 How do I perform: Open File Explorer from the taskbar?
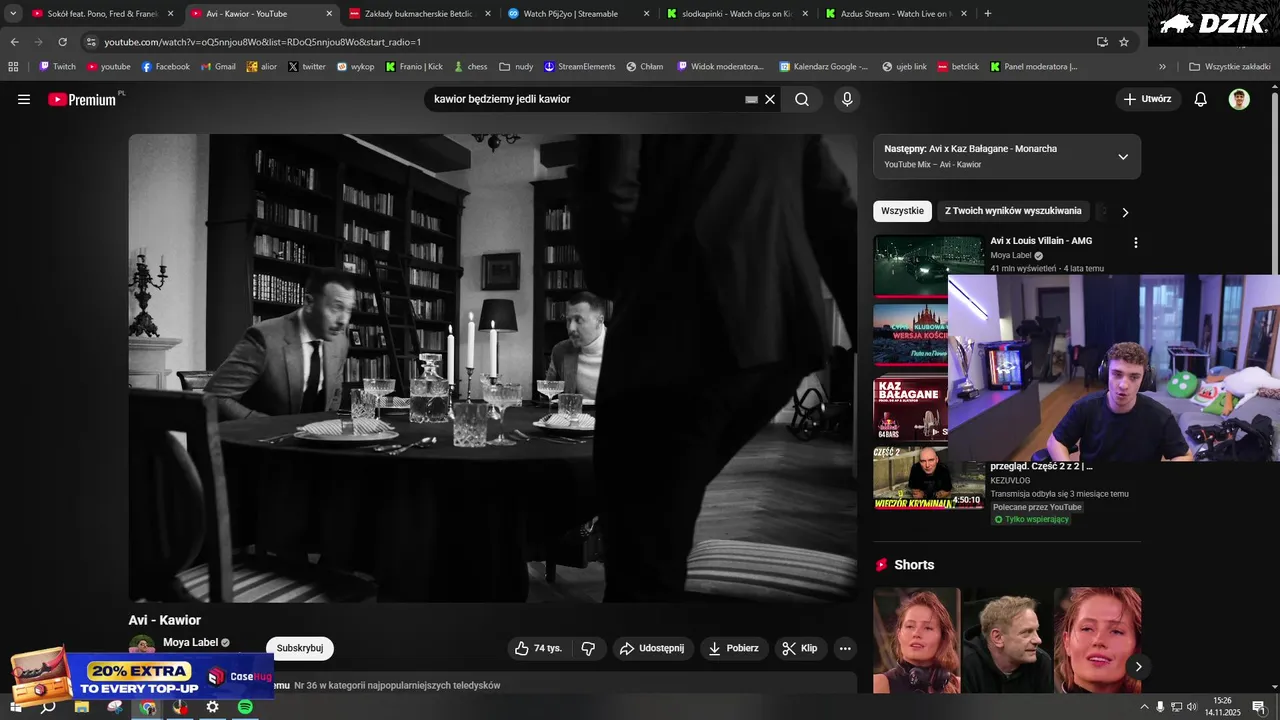tap(82, 707)
